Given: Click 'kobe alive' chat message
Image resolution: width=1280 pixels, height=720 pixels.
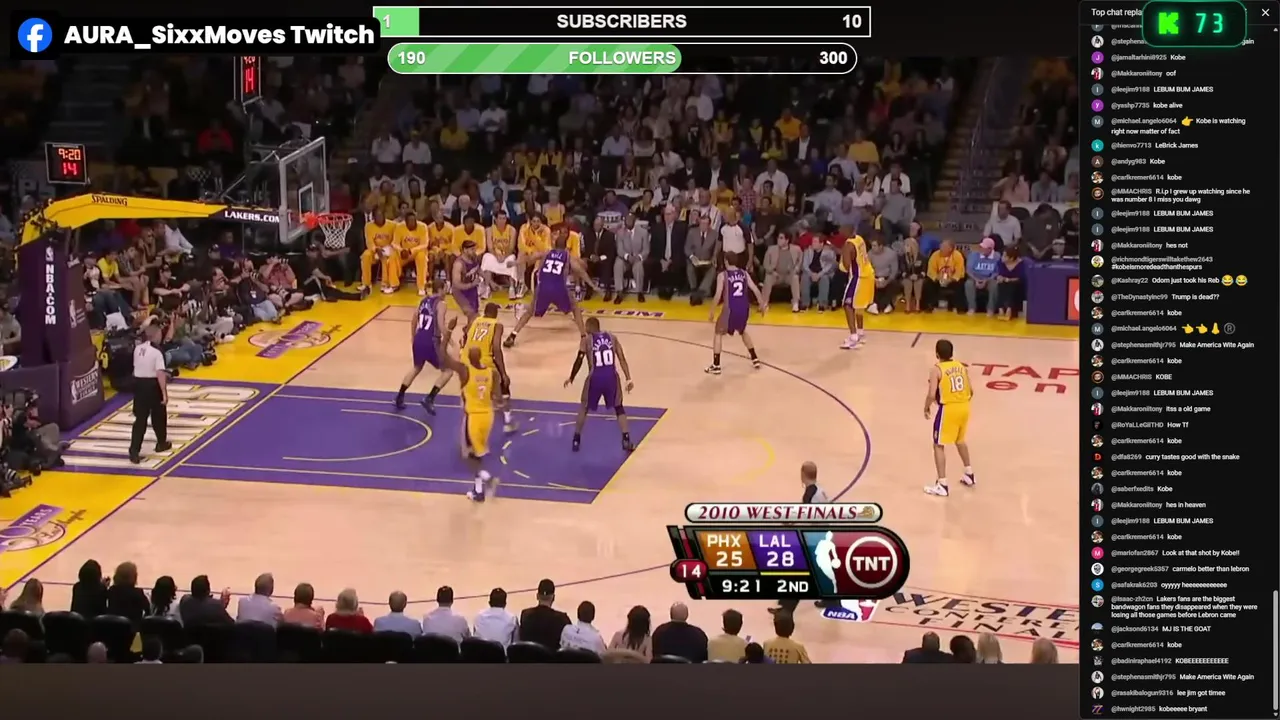Looking at the screenshot, I should point(1167,105).
